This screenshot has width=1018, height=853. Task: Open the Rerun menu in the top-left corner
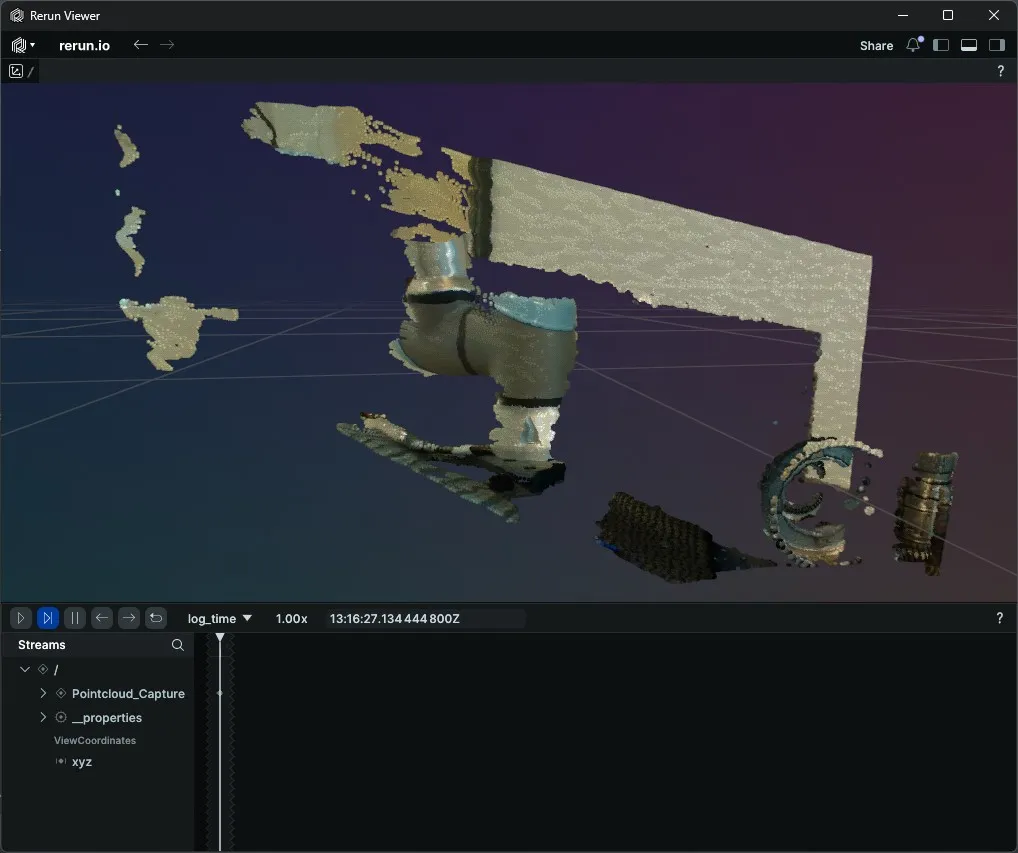[x=20, y=45]
